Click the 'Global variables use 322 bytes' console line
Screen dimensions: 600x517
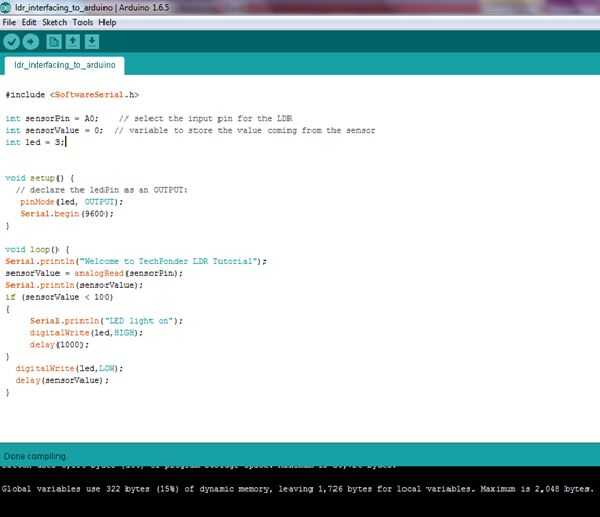pos(297,489)
